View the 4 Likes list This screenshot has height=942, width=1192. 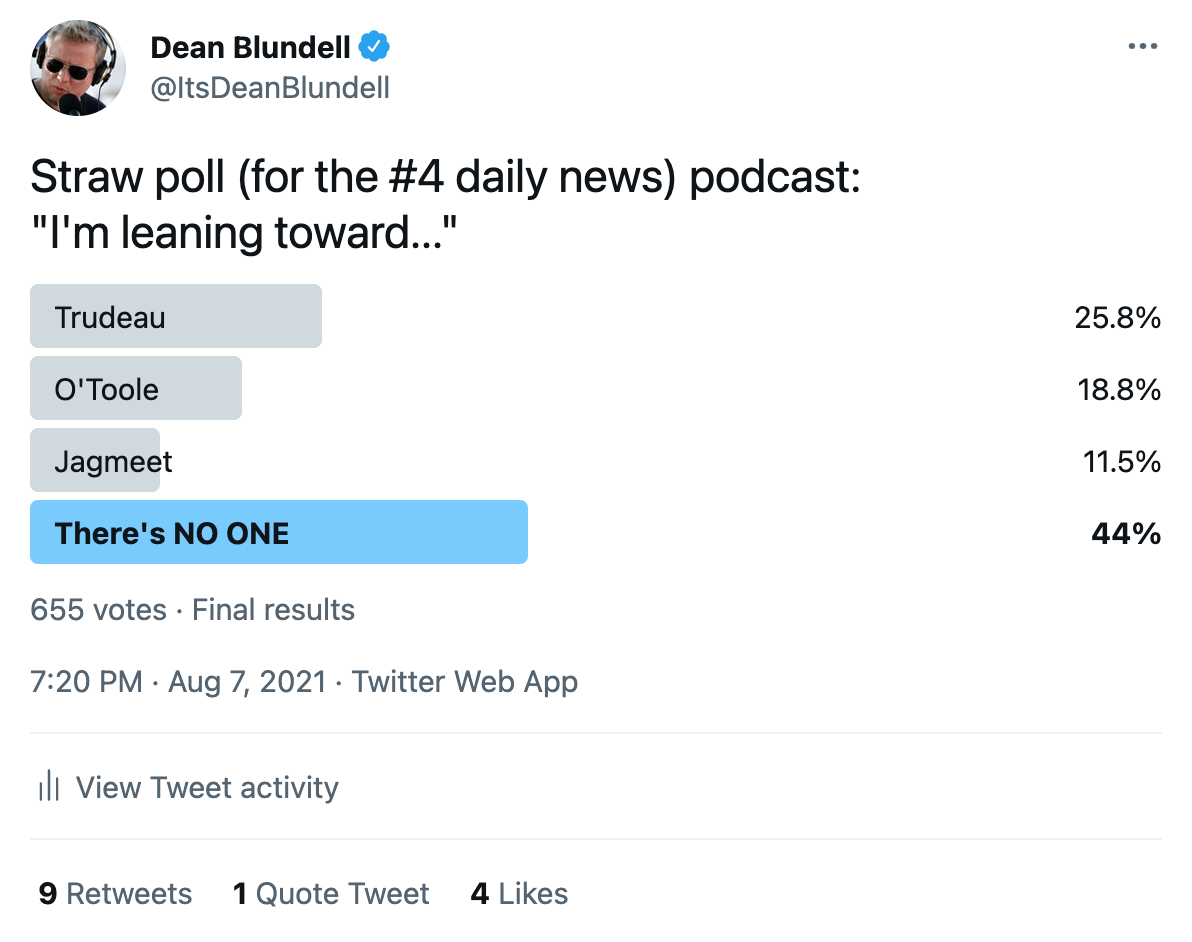coord(519,893)
